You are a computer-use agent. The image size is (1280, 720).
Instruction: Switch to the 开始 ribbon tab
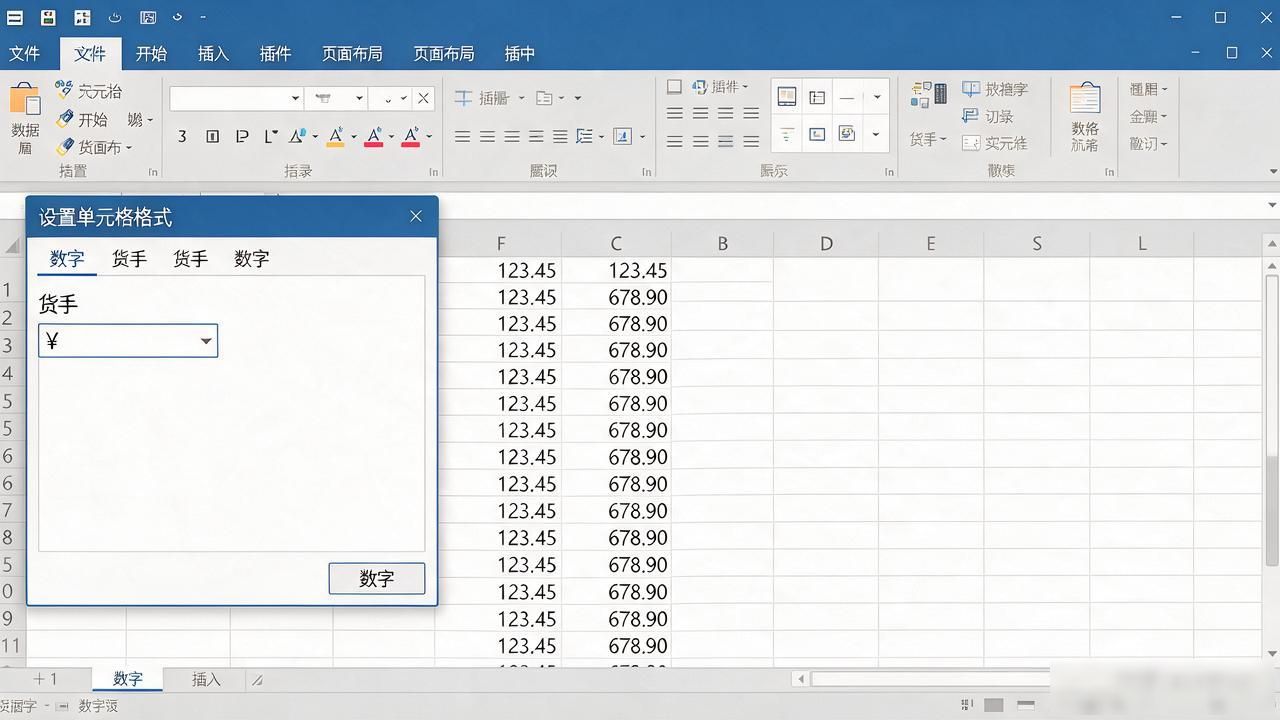(151, 54)
